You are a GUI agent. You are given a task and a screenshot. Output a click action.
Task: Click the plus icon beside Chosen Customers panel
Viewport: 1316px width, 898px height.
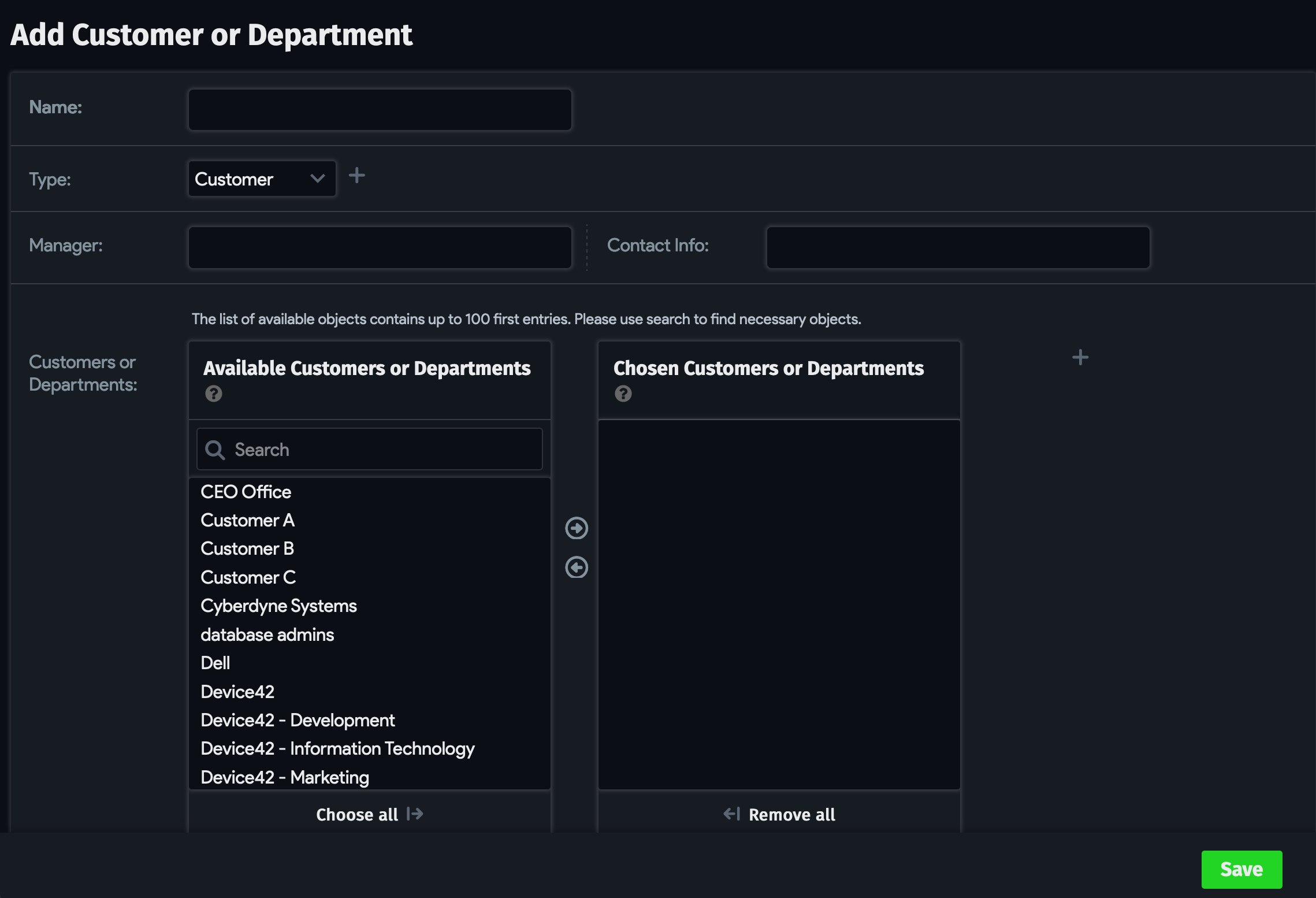click(x=1080, y=358)
